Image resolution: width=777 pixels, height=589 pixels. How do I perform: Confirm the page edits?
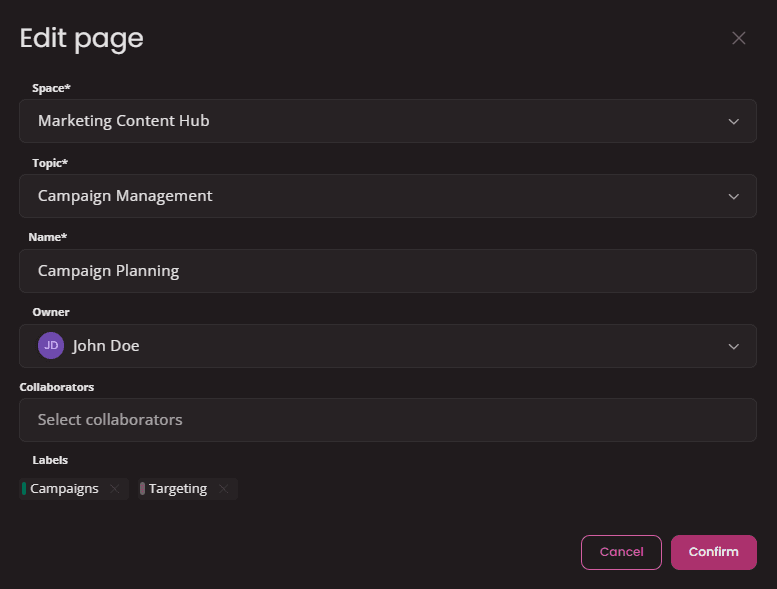[714, 552]
